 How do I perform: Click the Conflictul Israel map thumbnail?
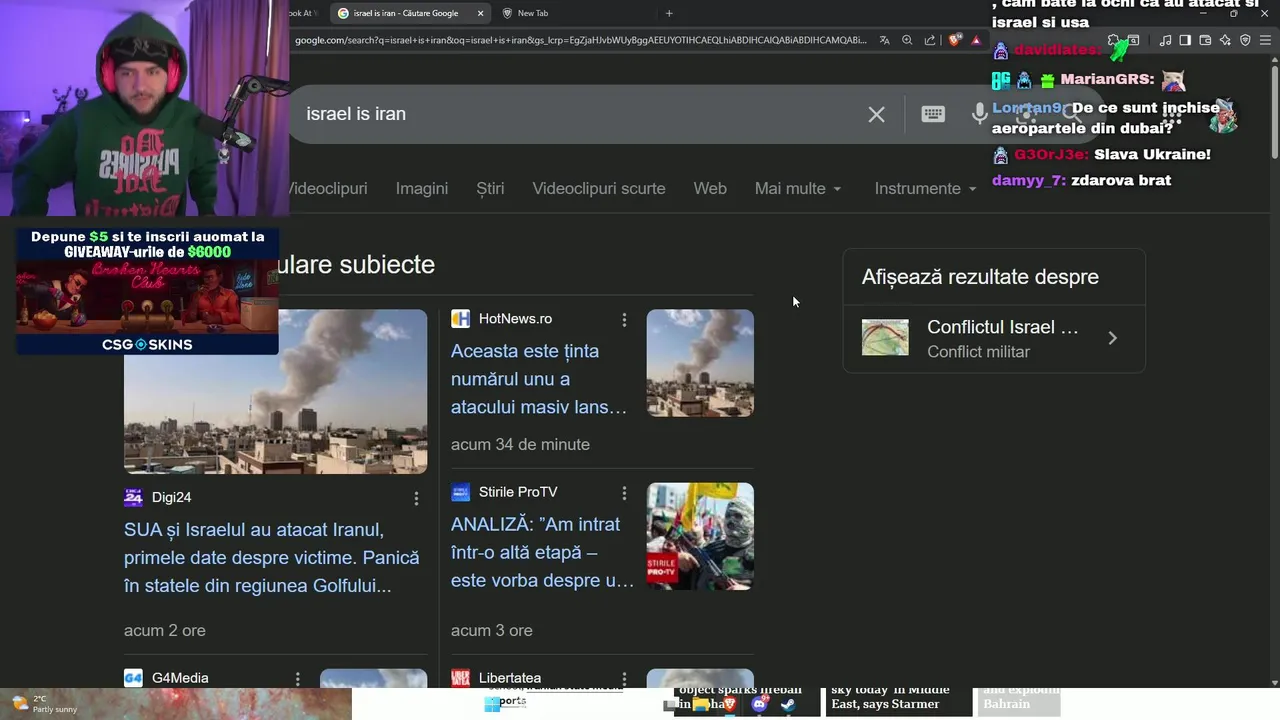pyautogui.click(x=885, y=338)
